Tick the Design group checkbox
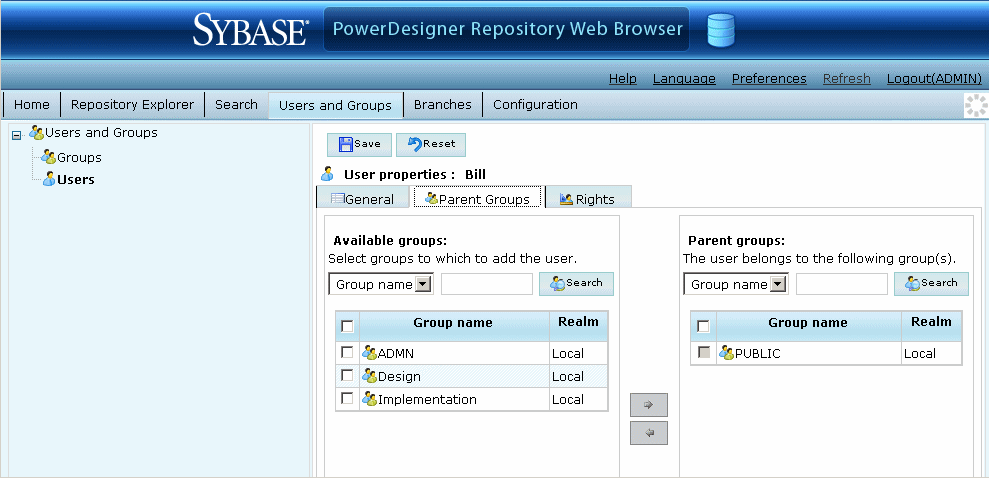The width and height of the screenshot is (989, 478). tap(347, 375)
